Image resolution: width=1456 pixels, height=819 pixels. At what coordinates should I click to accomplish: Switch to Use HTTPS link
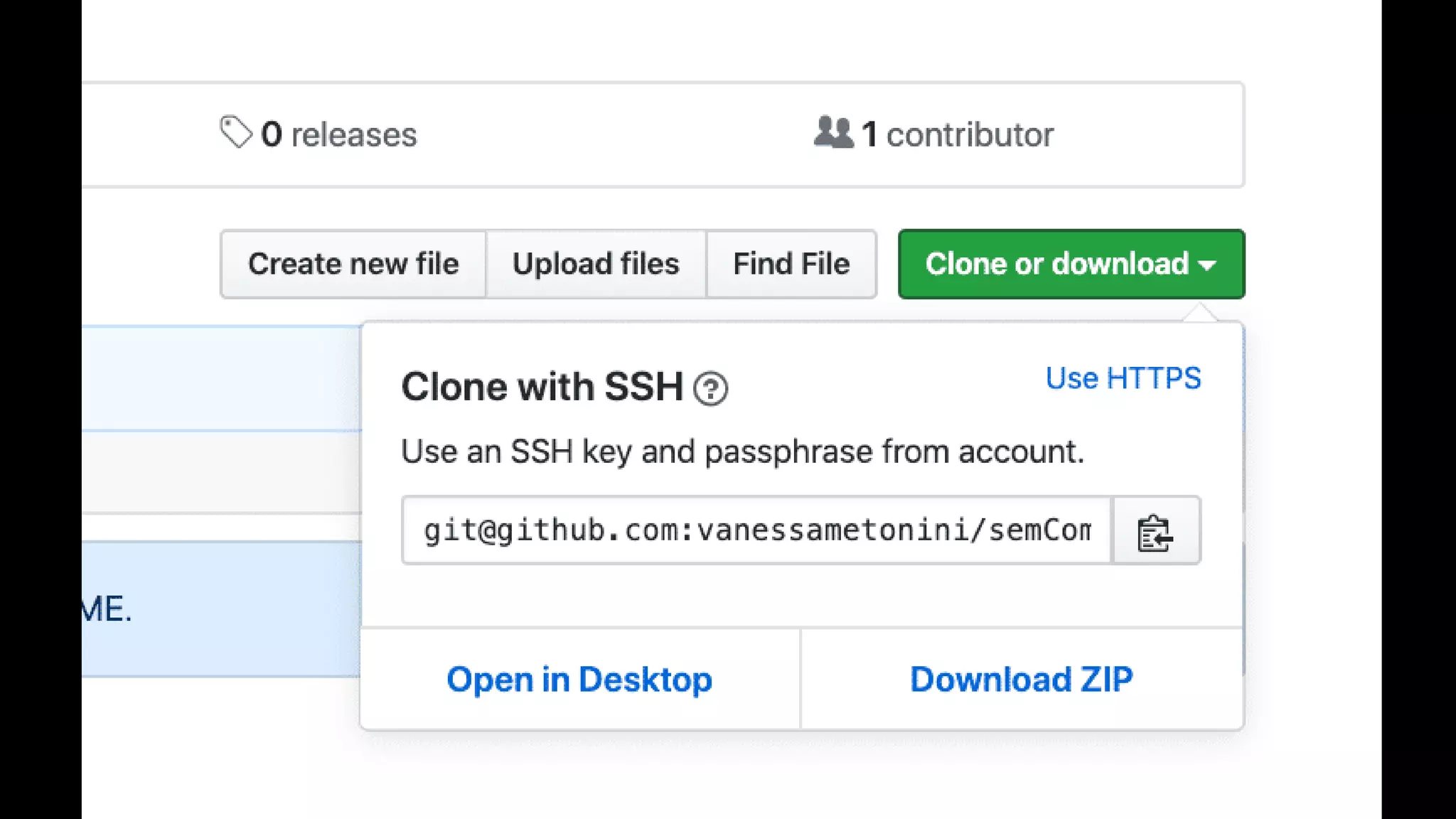click(x=1123, y=378)
